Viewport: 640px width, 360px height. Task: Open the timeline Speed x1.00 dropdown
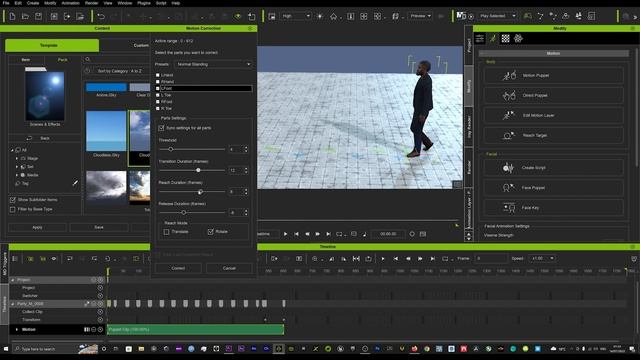point(542,259)
